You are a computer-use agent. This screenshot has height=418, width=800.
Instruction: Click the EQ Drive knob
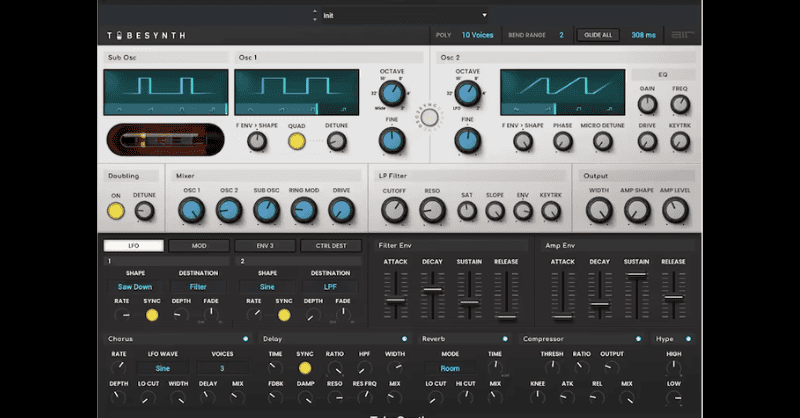[x=647, y=141]
